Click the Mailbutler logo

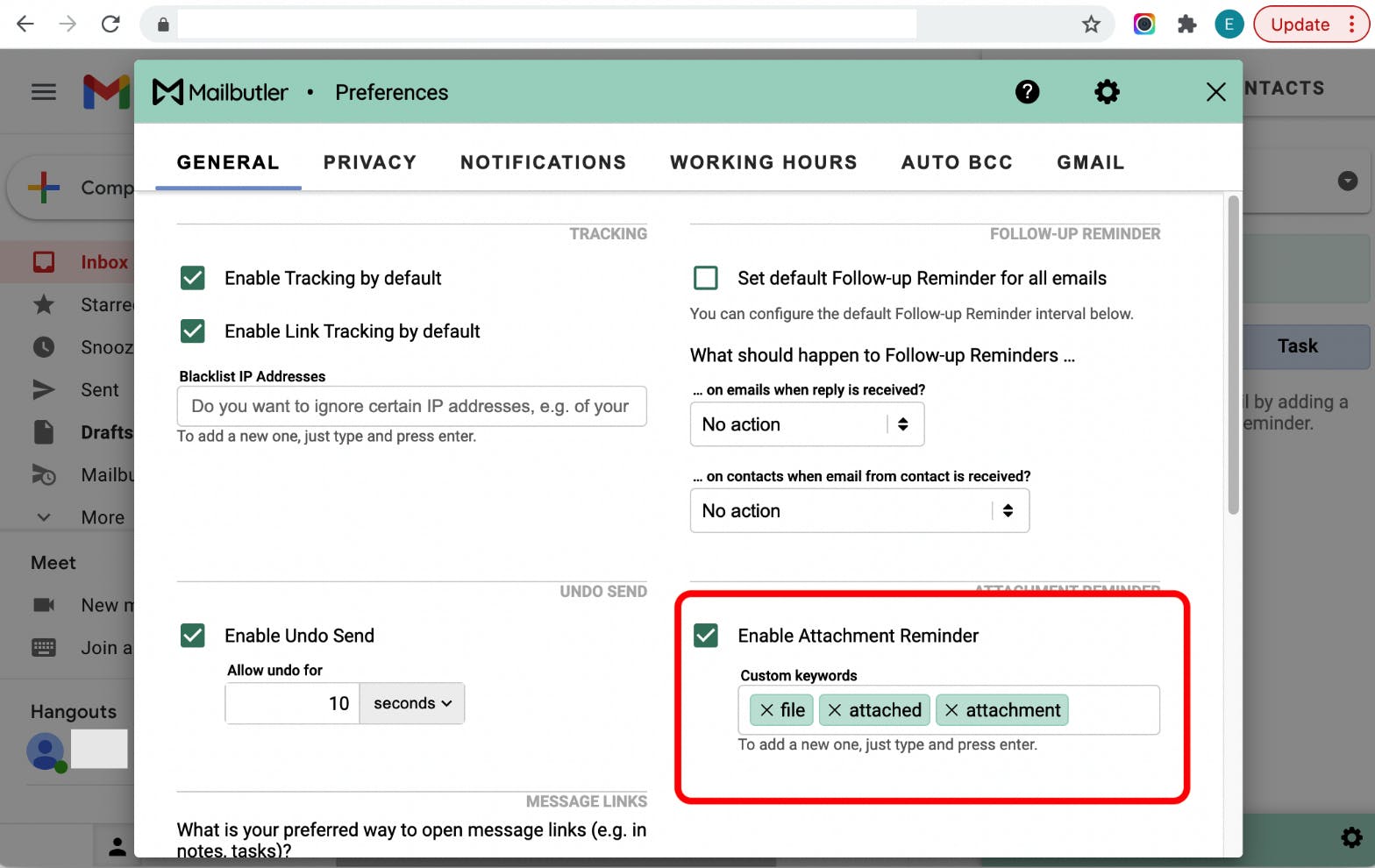click(220, 92)
